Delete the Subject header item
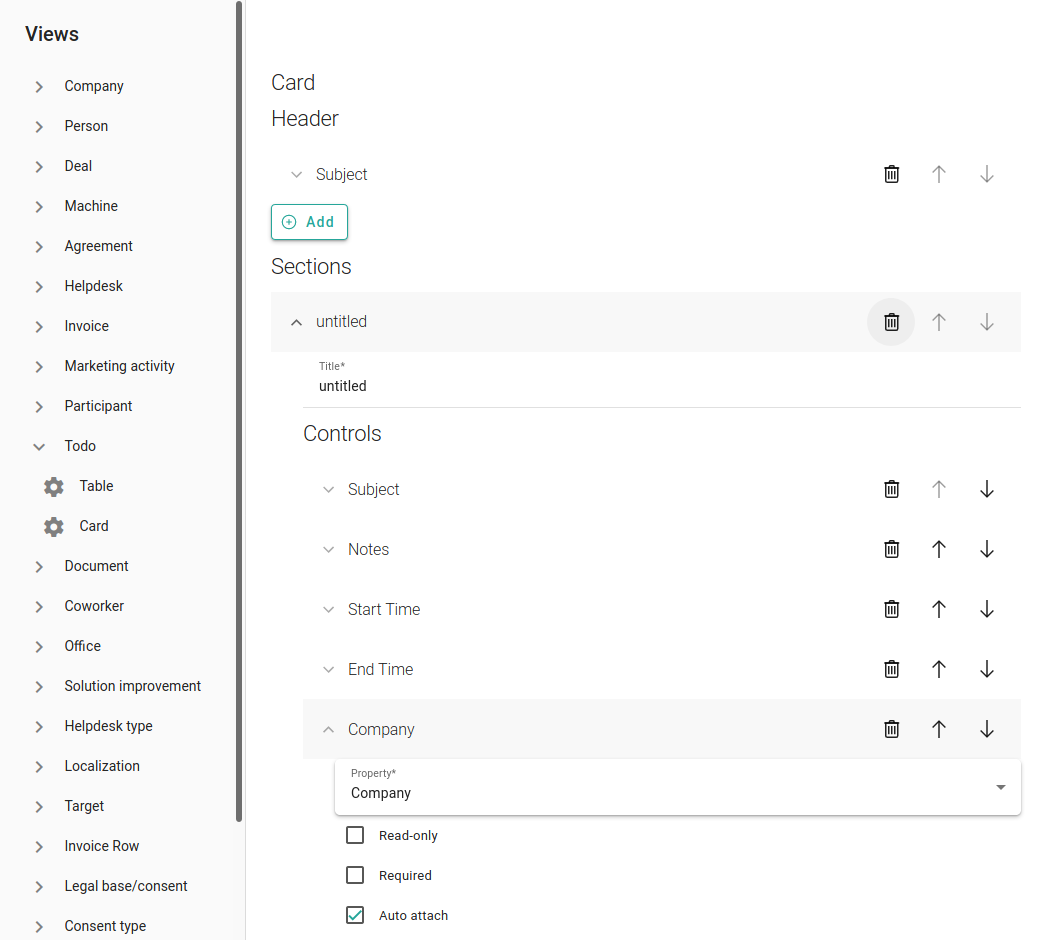The height and width of the screenshot is (940, 1044). (x=891, y=174)
